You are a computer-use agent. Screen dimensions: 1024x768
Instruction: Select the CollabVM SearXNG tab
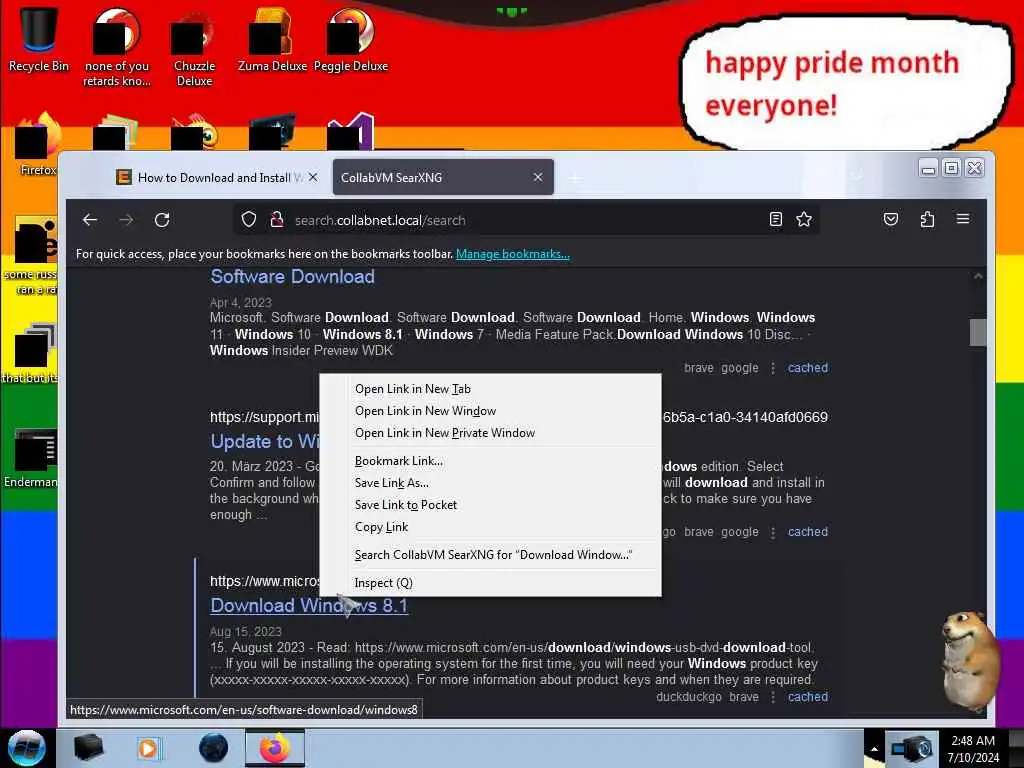(x=443, y=178)
